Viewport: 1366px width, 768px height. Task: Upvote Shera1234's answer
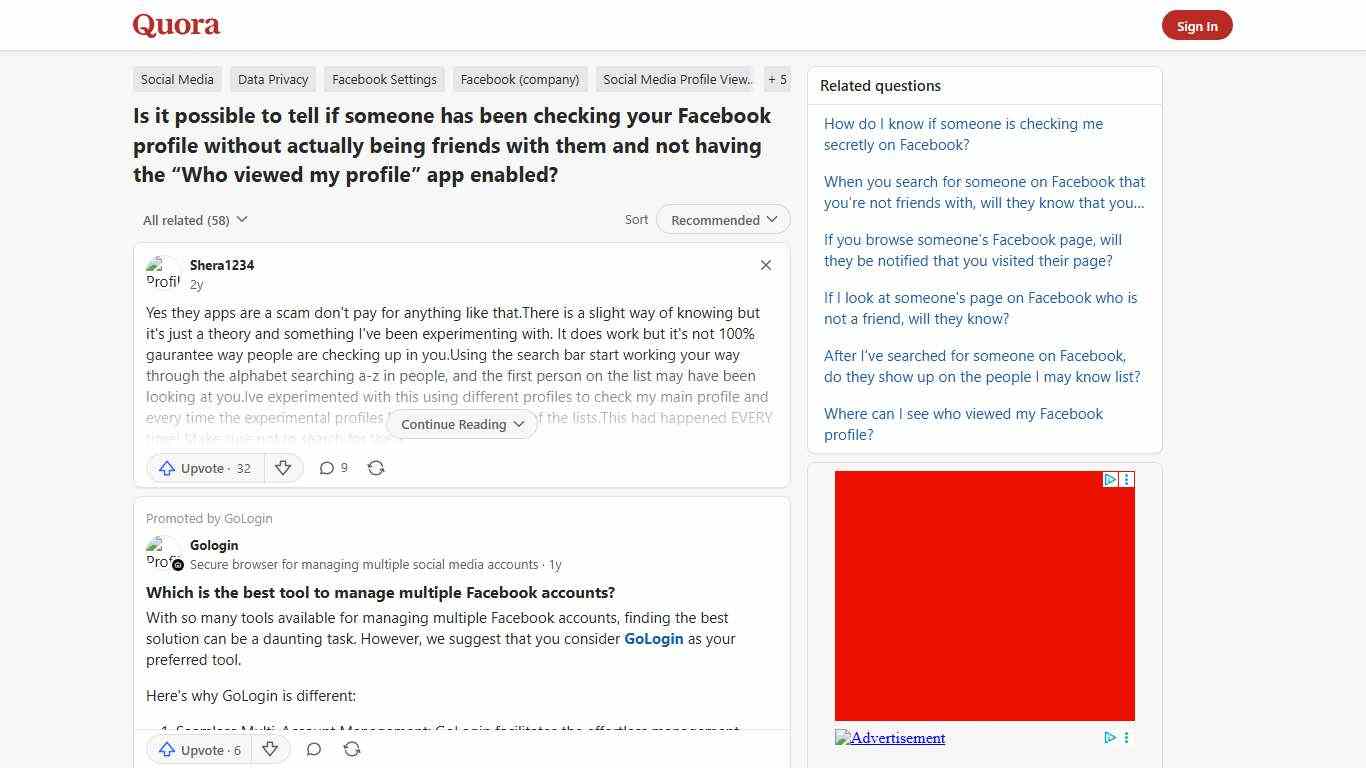coord(203,468)
